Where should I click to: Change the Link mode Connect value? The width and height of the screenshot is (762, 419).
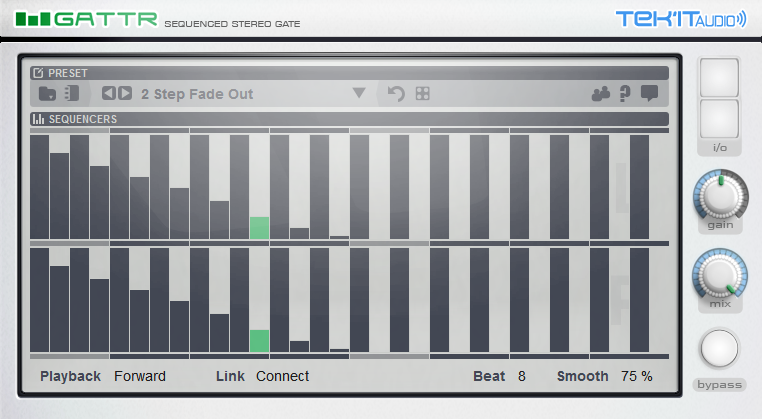click(282, 376)
